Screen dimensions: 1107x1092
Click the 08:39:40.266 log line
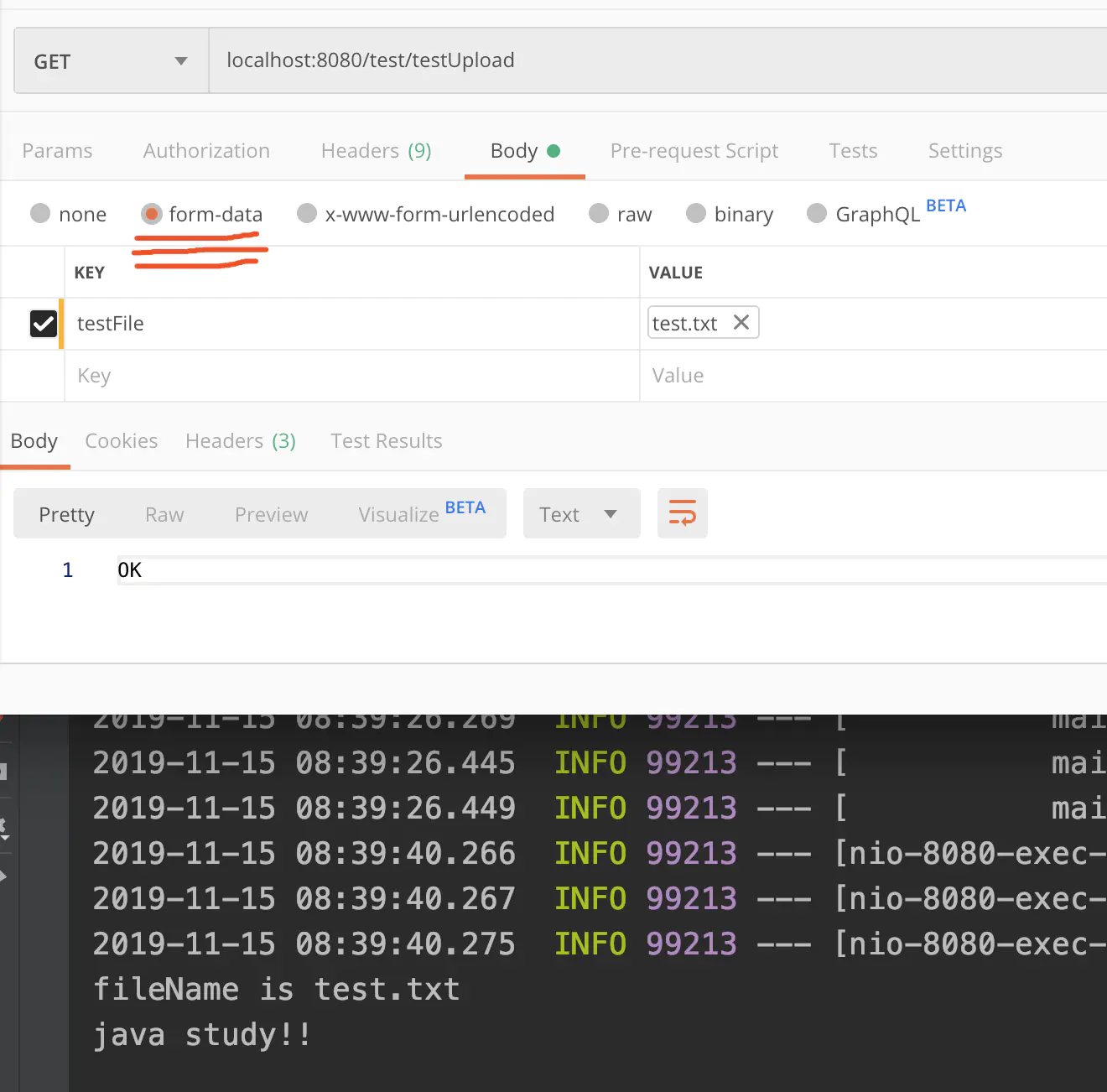pyautogui.click(x=600, y=854)
